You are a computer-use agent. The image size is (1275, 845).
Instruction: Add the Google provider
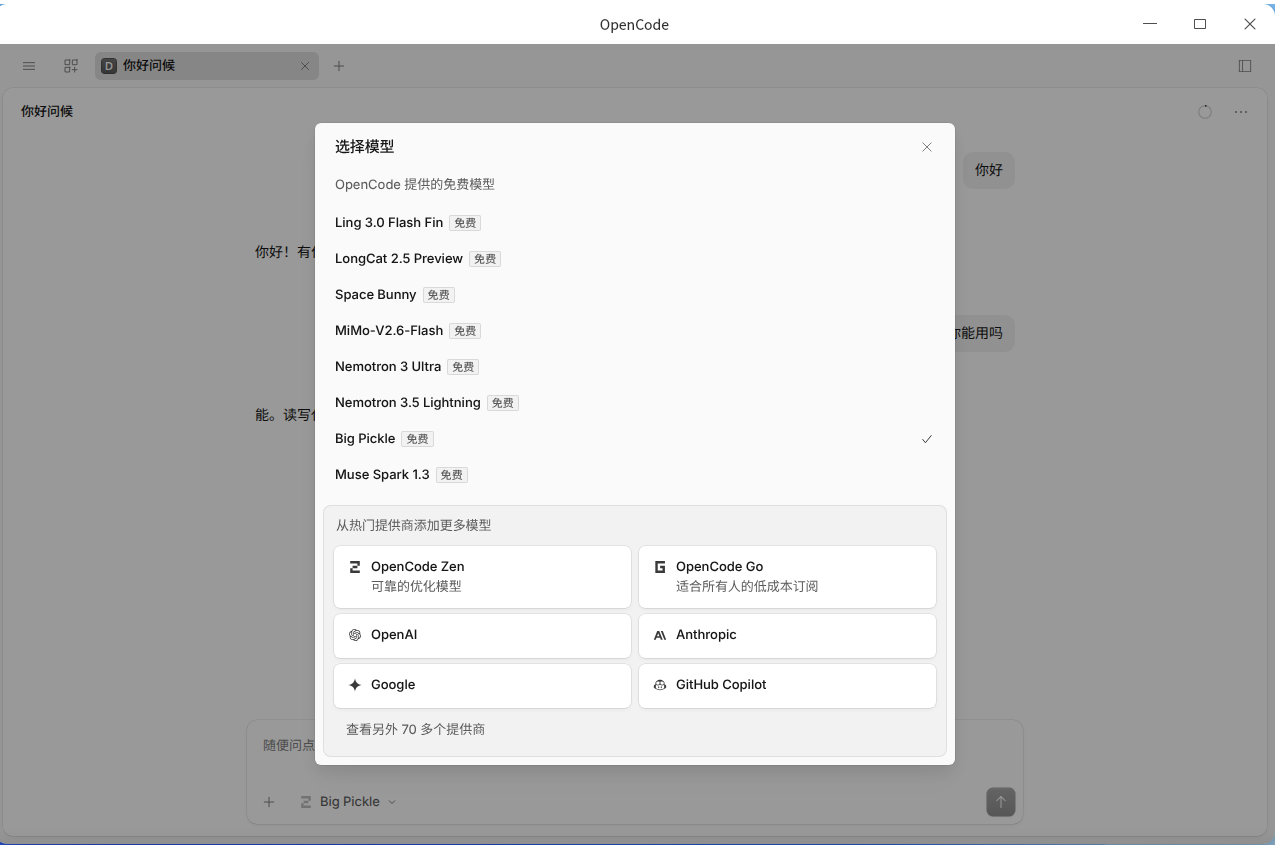[x=482, y=685]
